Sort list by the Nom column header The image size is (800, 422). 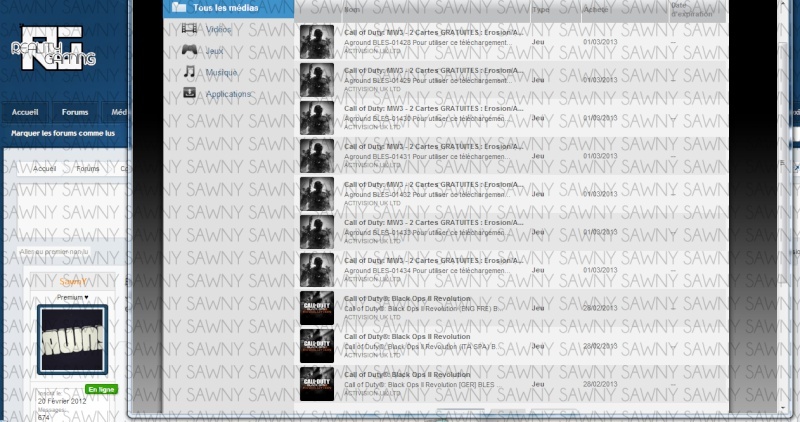point(436,10)
